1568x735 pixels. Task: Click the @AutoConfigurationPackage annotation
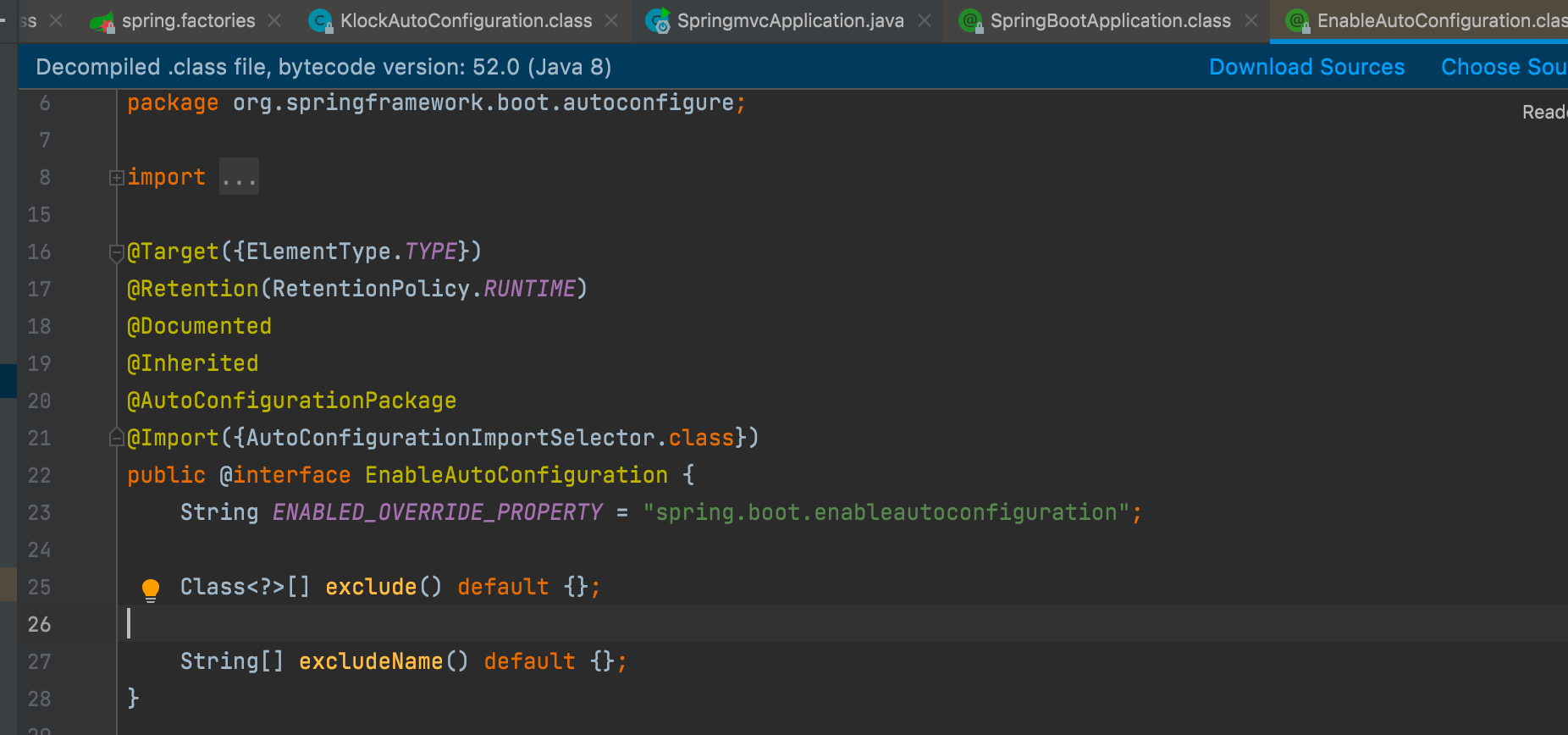click(x=291, y=401)
